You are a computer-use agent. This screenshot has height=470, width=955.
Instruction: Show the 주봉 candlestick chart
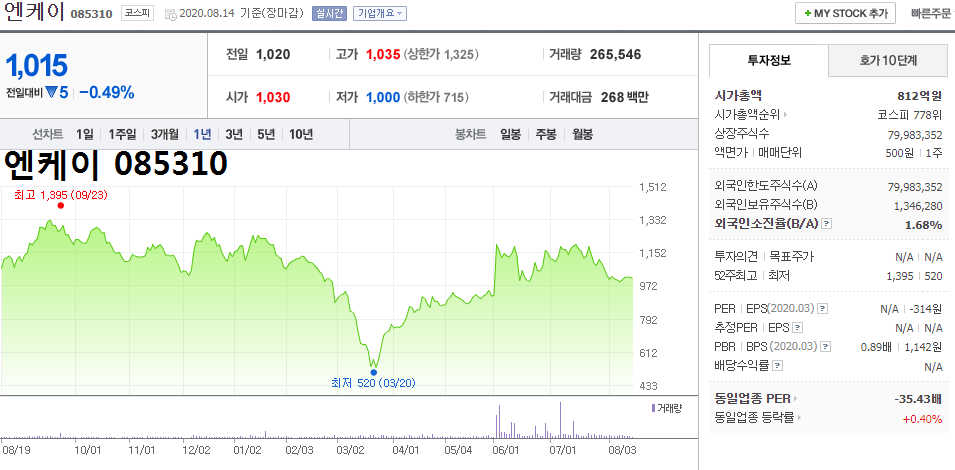546,135
